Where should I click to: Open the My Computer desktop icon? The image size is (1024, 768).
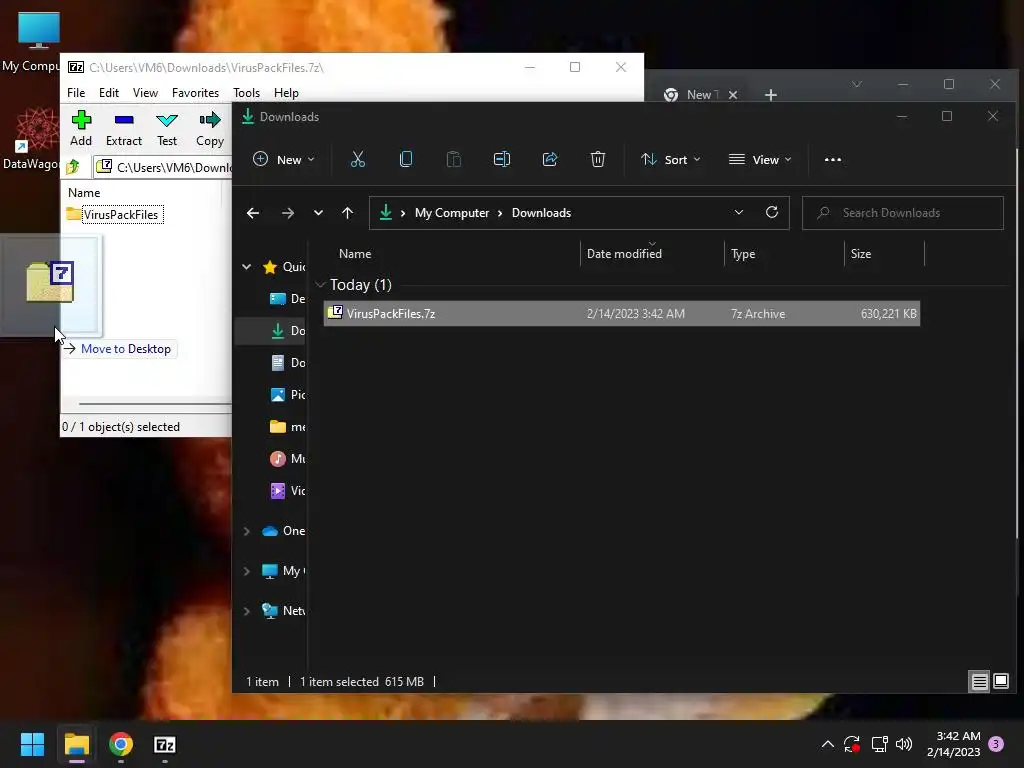[31, 42]
